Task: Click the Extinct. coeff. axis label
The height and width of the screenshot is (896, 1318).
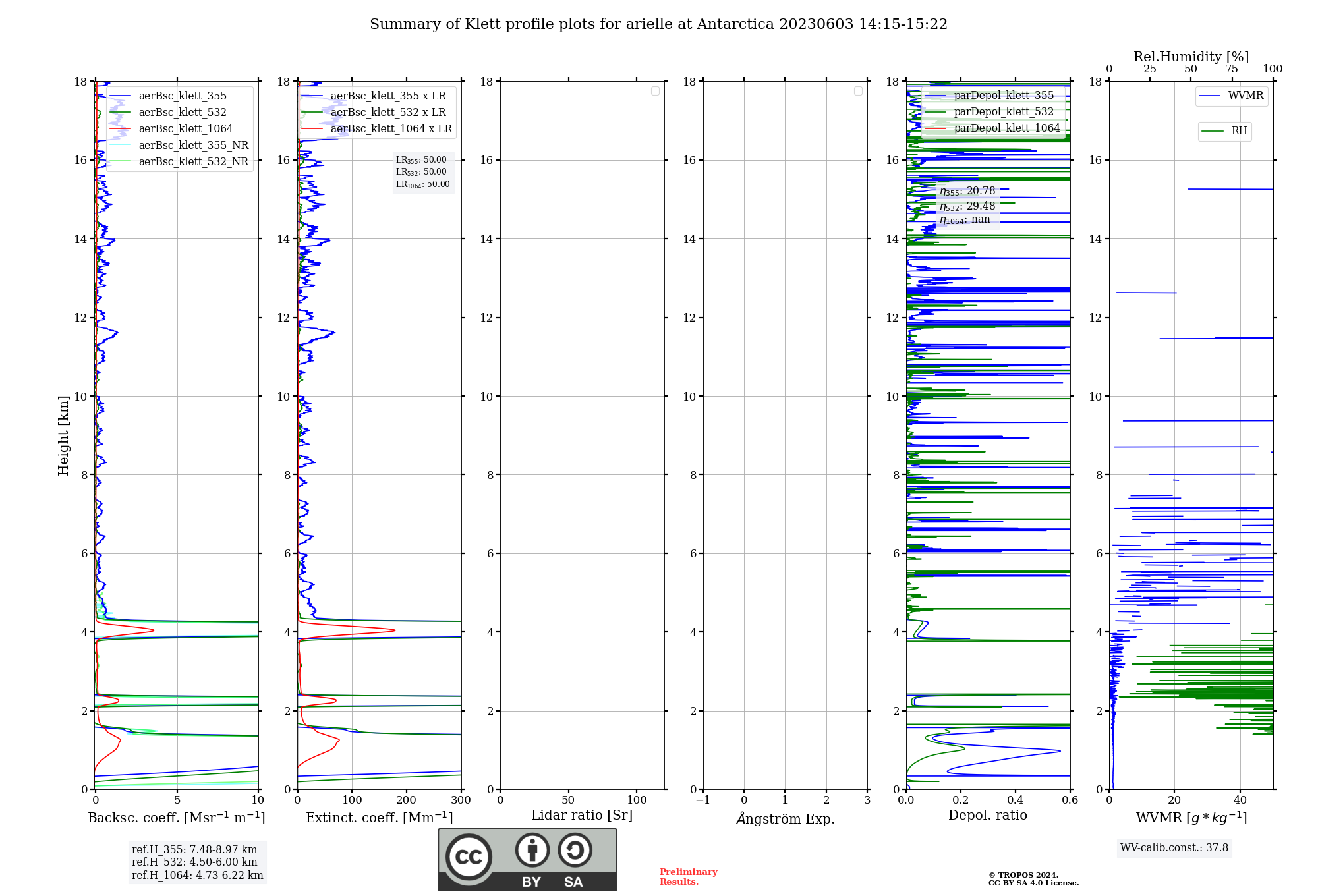Action: [380, 818]
